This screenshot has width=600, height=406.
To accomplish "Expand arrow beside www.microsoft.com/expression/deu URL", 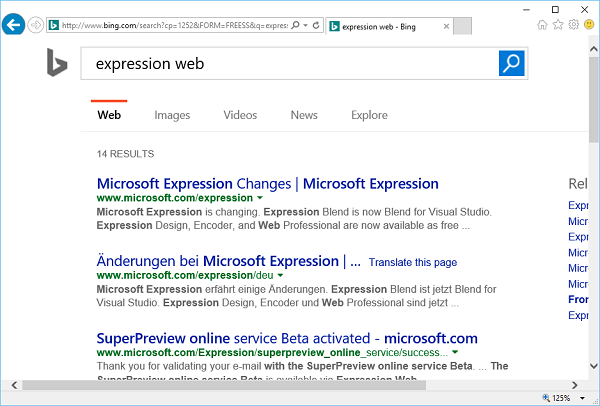I will pyautogui.click(x=281, y=275).
